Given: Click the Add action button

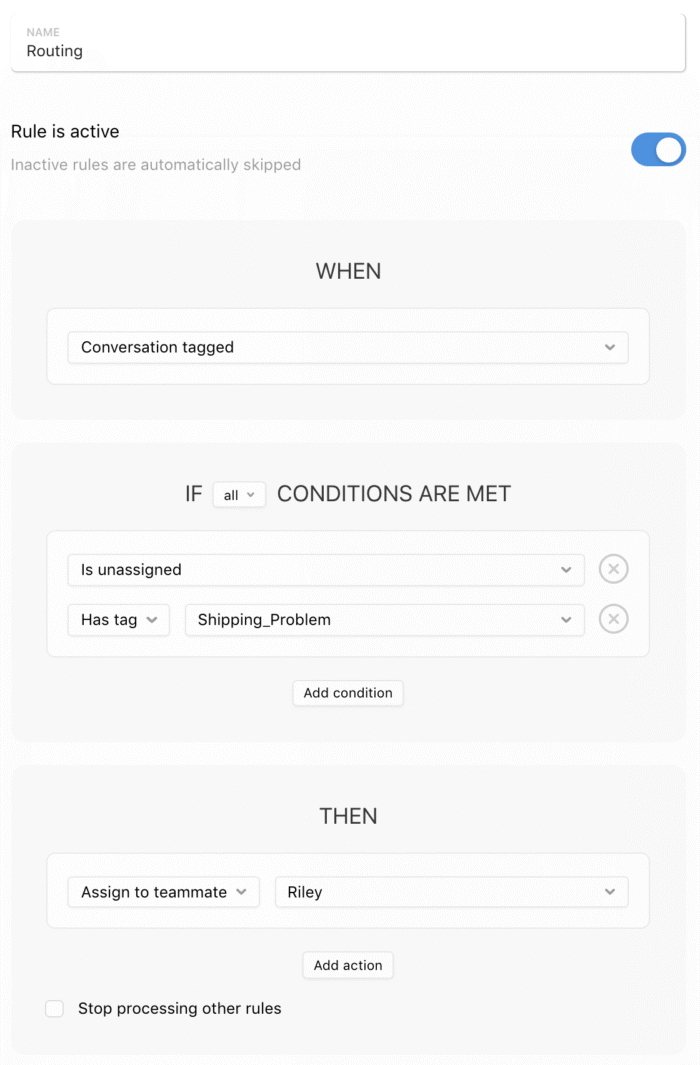Looking at the screenshot, I should pyautogui.click(x=348, y=965).
